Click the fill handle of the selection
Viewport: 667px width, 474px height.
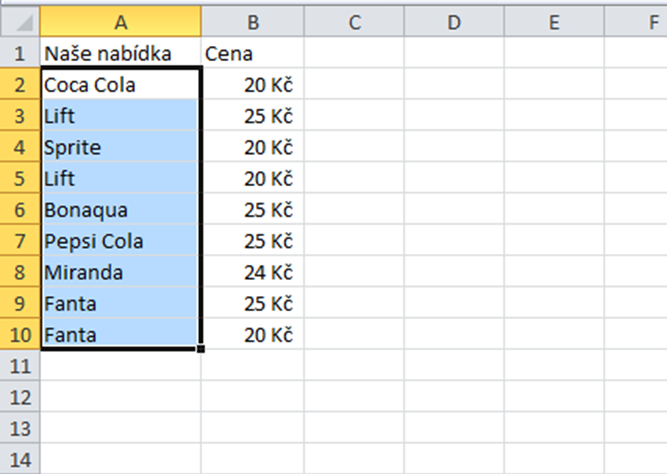click(x=201, y=349)
